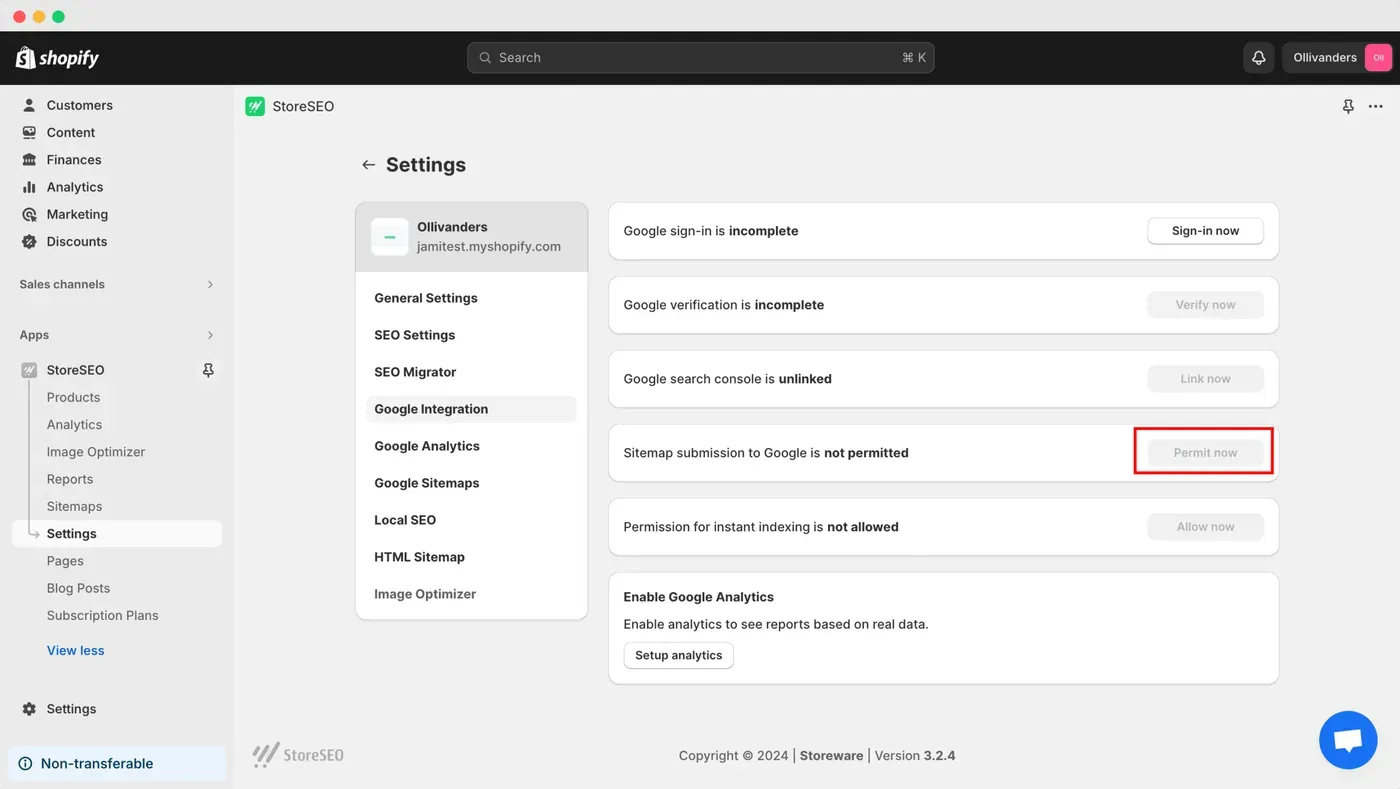Click the Link now button
This screenshot has height=789, width=1400.
(1205, 379)
